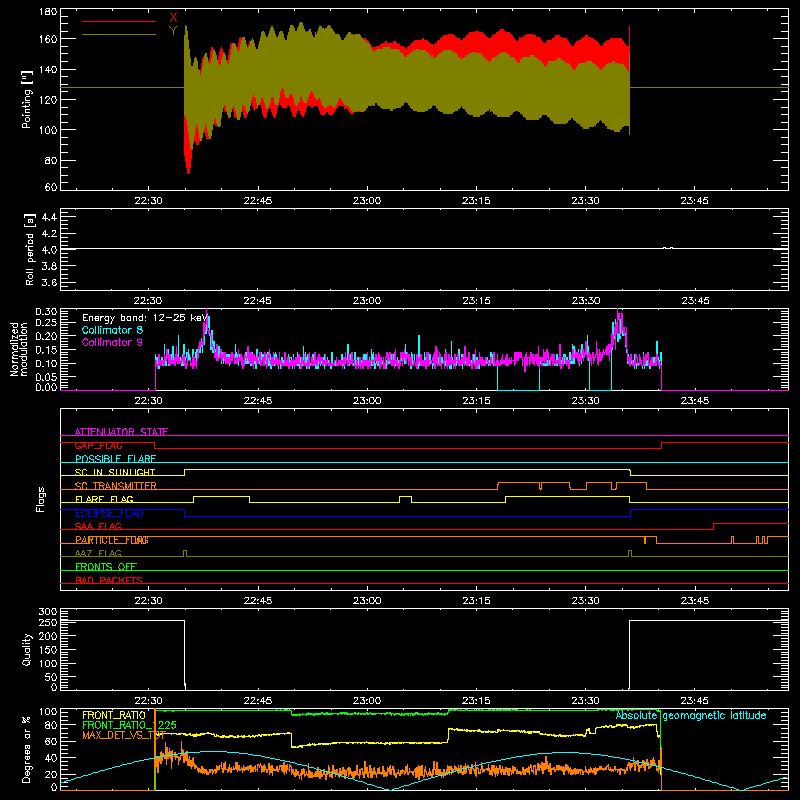
Task: Click the 'Quality' vertical axis title
Action: (27, 649)
